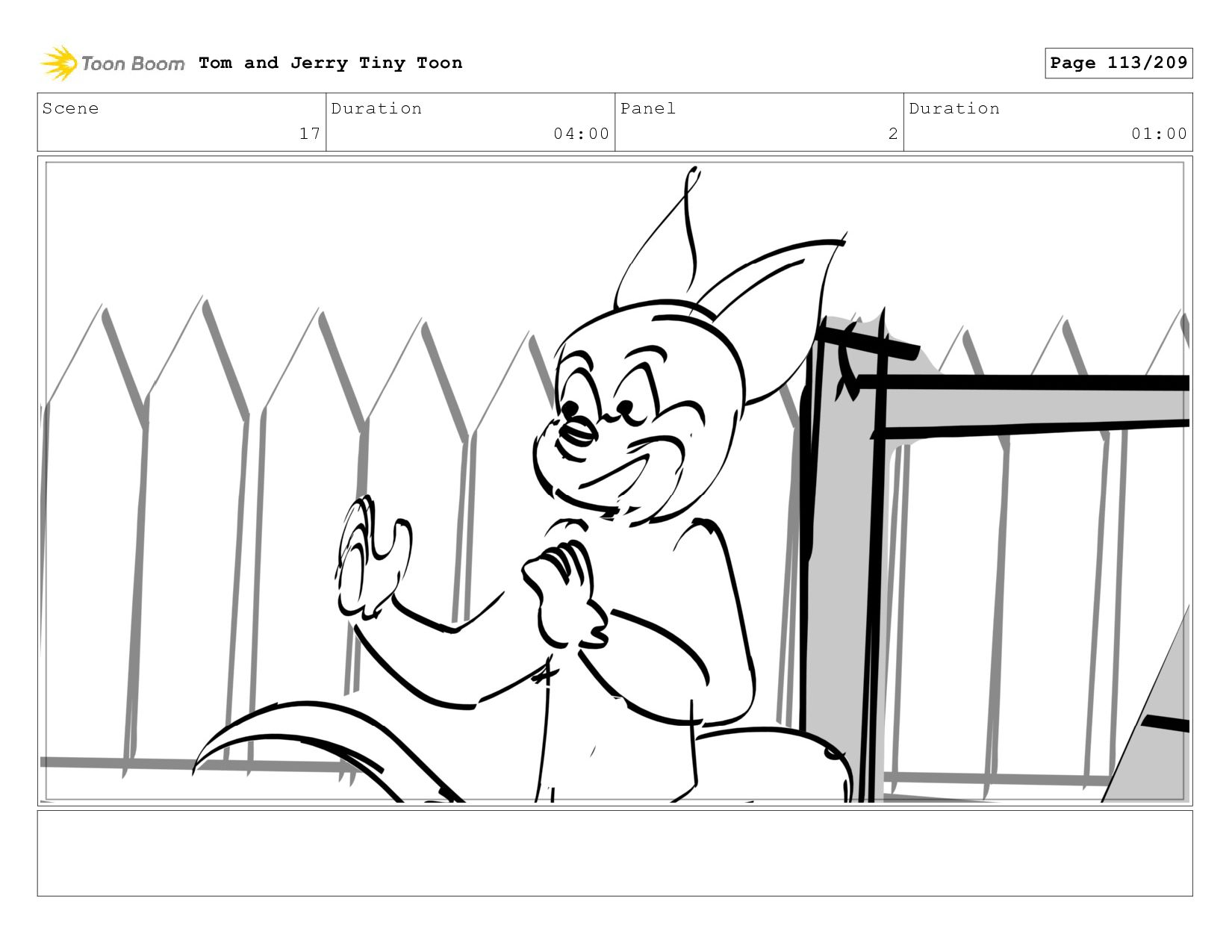This screenshot has height=952, width=1232.
Task: Click the empty notes box below the panel
Action: 615,853
